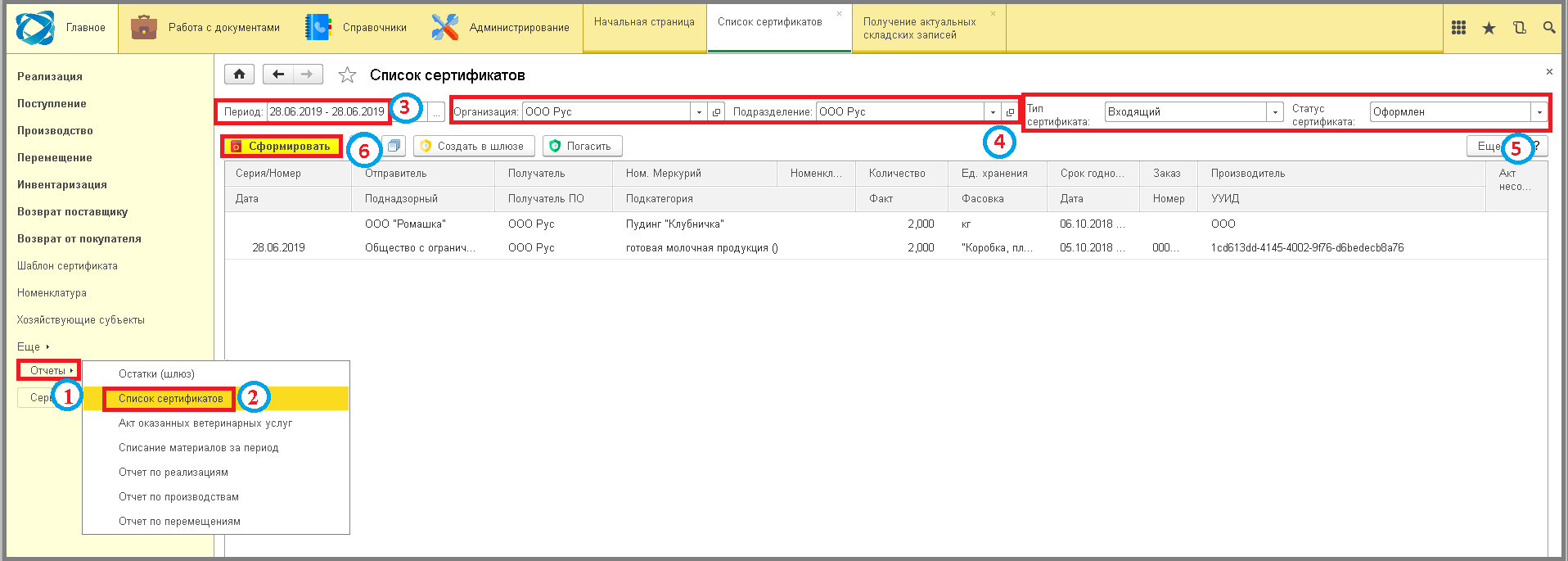This screenshot has width=1568, height=561.
Task: Open Справочники notebook section
Action: pos(356,28)
